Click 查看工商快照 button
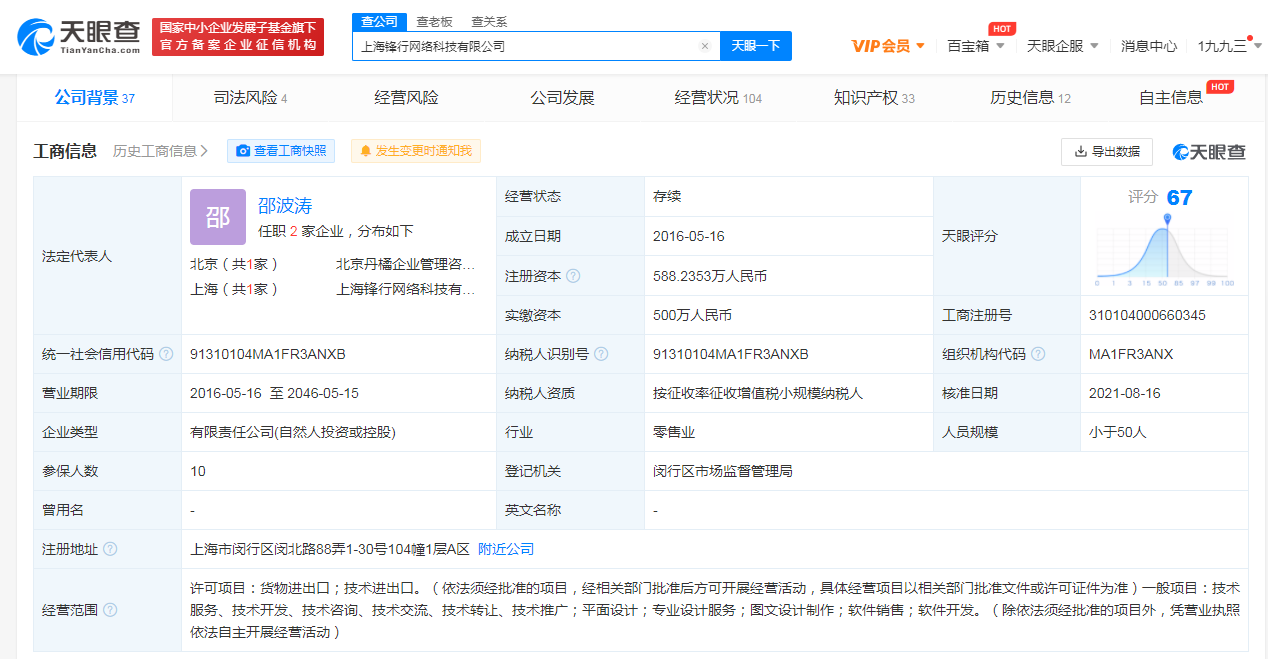This screenshot has width=1268, height=659. [x=281, y=151]
